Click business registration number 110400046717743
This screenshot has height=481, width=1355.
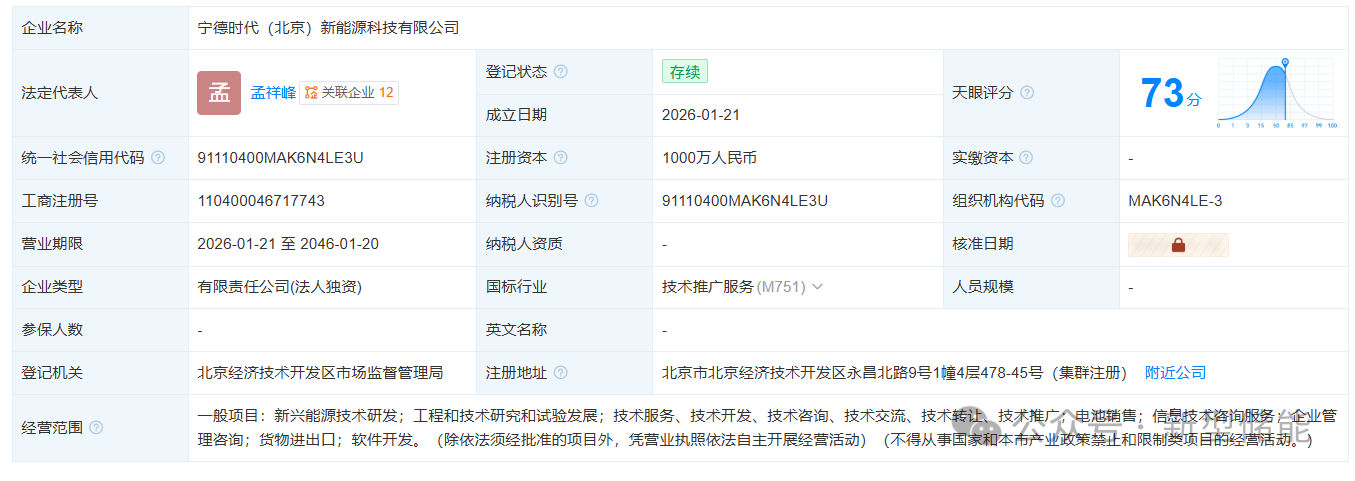click(261, 201)
